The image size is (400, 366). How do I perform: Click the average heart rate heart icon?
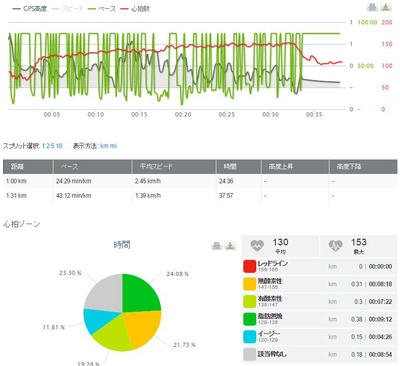click(257, 246)
